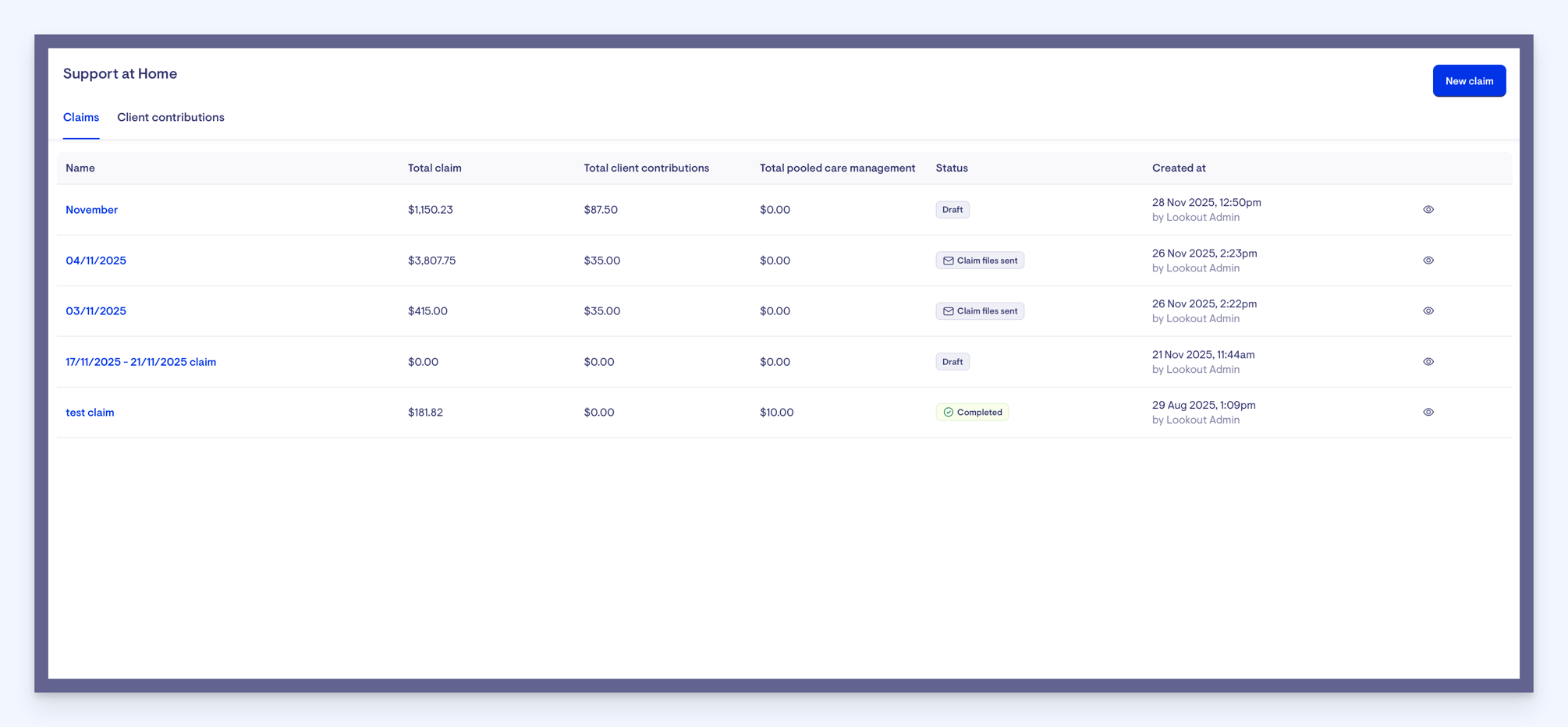Click Claim files sent badge for 03/11/2025
The width and height of the screenshot is (1568, 727).
(980, 311)
